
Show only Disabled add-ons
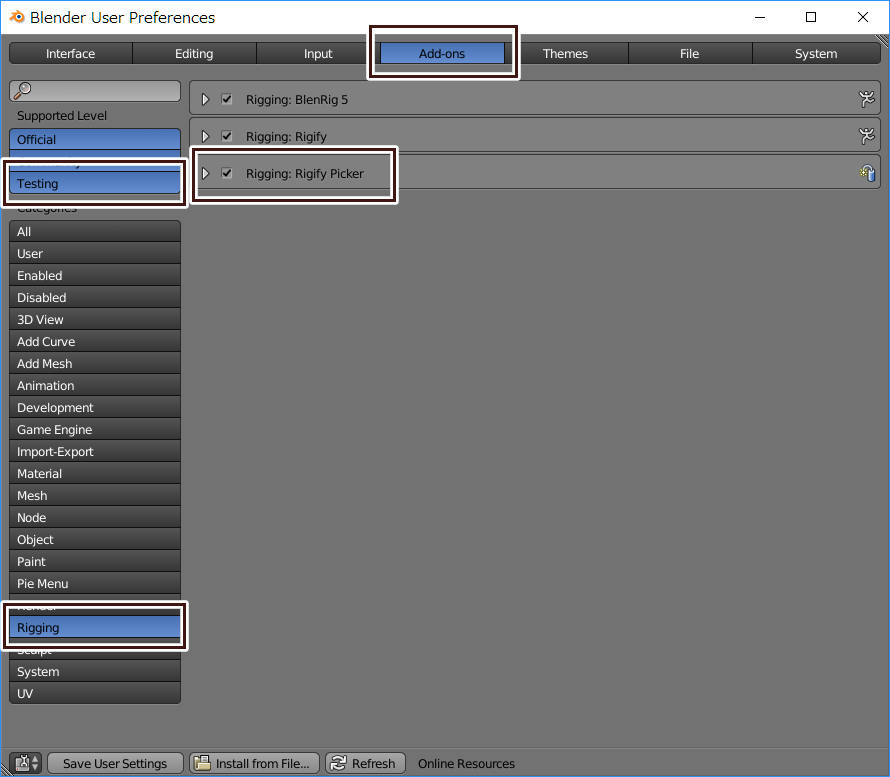(x=95, y=297)
